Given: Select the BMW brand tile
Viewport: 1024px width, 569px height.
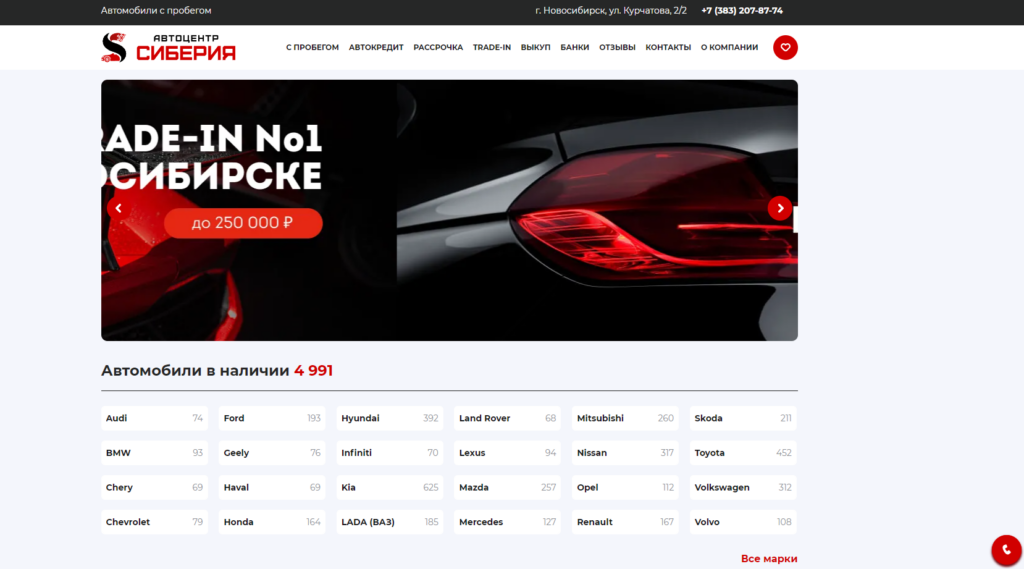Looking at the screenshot, I should [154, 453].
